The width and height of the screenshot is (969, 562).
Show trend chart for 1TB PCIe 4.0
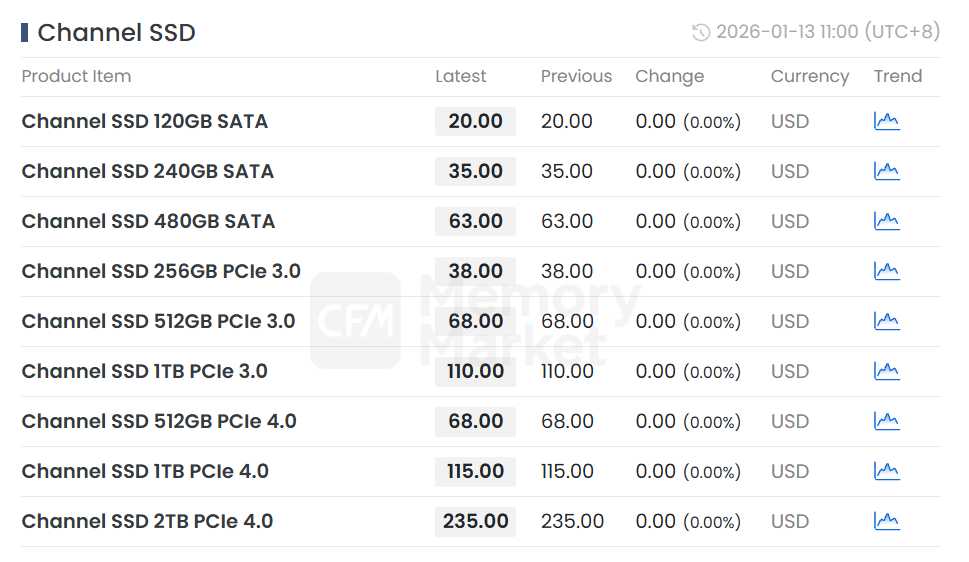coord(886,471)
